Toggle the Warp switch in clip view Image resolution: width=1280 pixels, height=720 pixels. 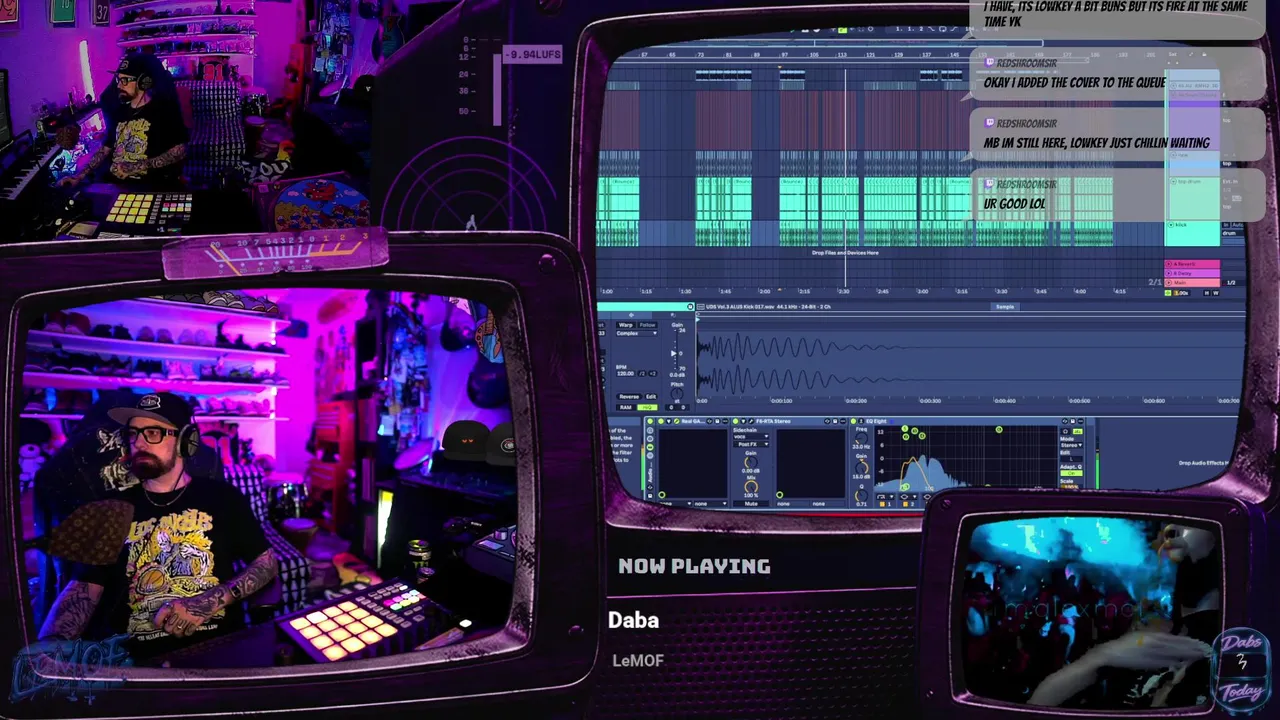point(626,325)
